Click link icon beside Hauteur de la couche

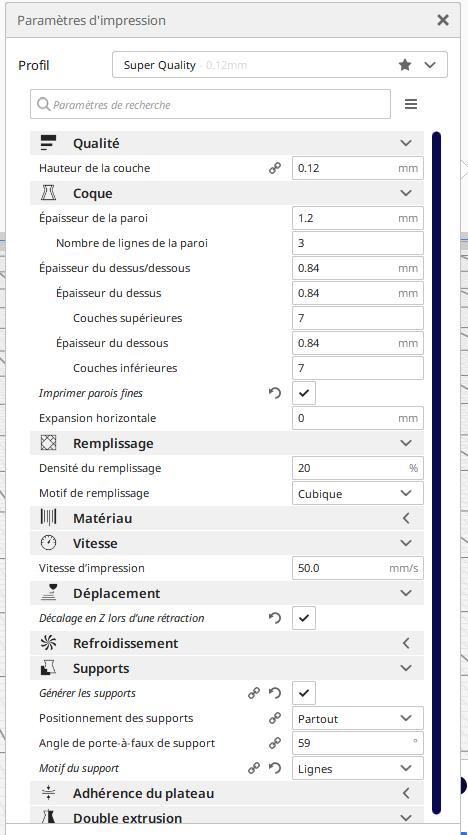coord(275,168)
